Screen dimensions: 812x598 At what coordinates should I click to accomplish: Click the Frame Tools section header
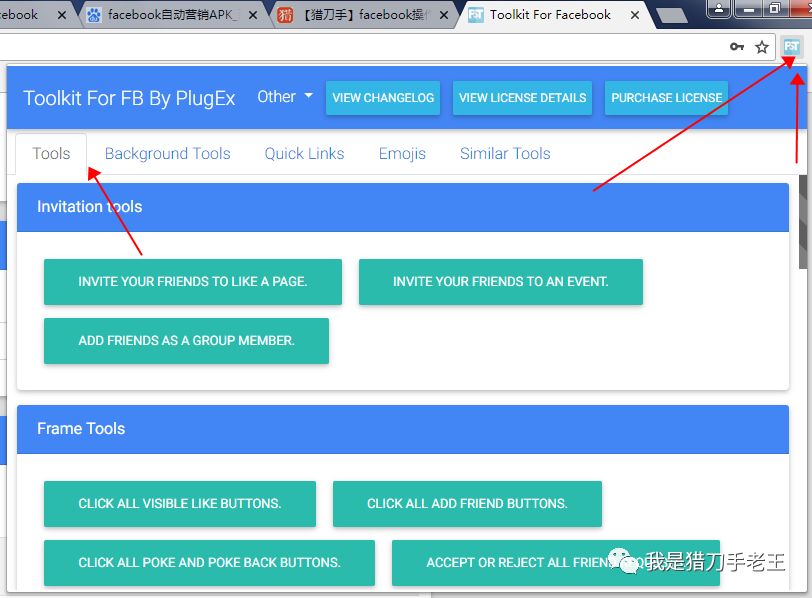(403, 429)
